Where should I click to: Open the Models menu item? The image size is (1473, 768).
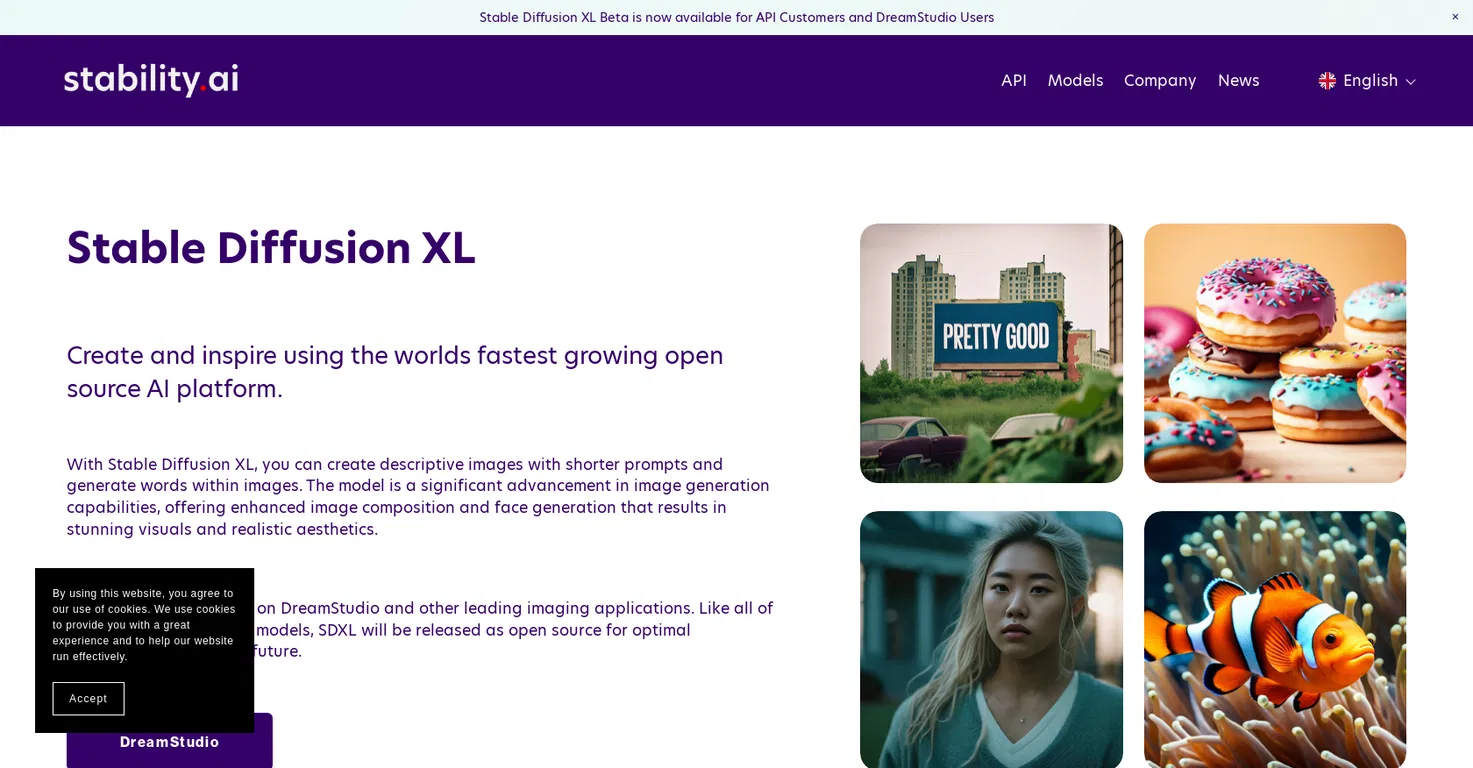coord(1075,81)
